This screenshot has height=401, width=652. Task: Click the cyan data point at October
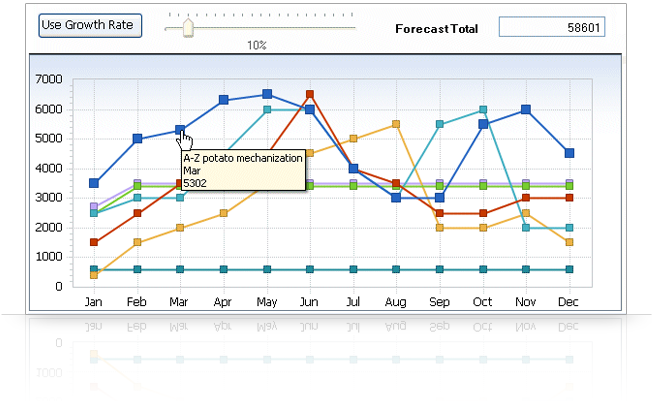pos(483,109)
